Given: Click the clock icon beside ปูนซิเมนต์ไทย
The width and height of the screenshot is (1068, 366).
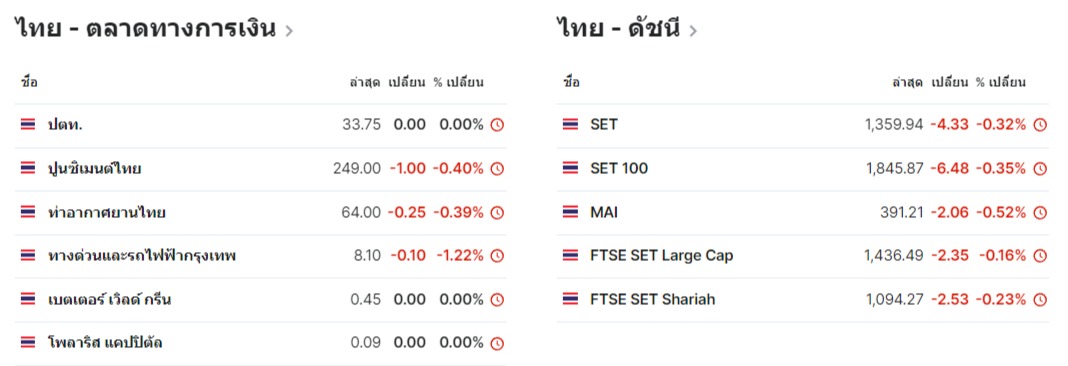Looking at the screenshot, I should [x=497, y=169].
